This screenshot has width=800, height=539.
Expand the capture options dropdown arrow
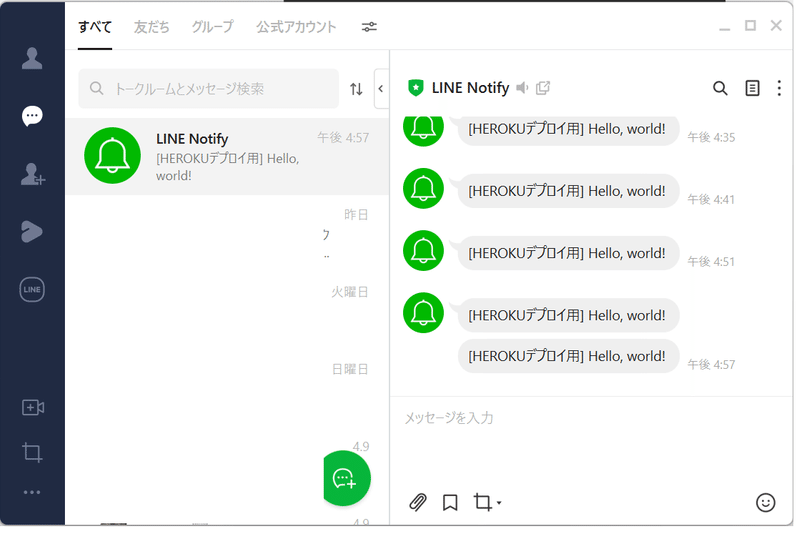click(499, 503)
